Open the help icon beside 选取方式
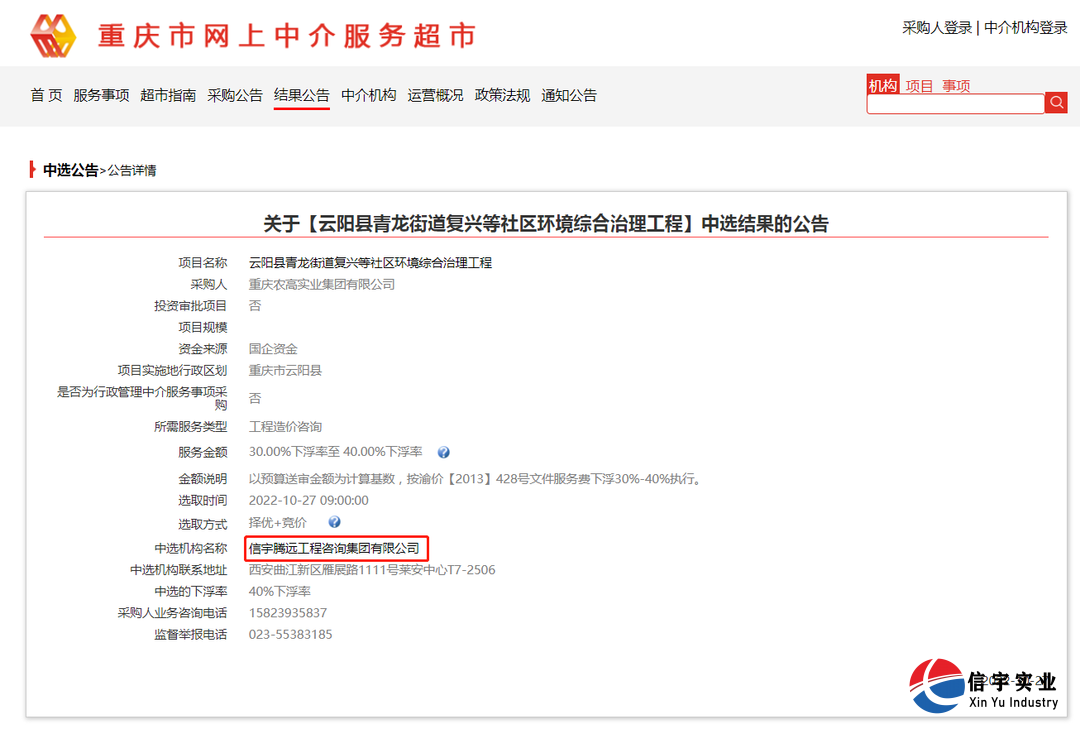Screen dimensions: 1080x729 click(334, 521)
